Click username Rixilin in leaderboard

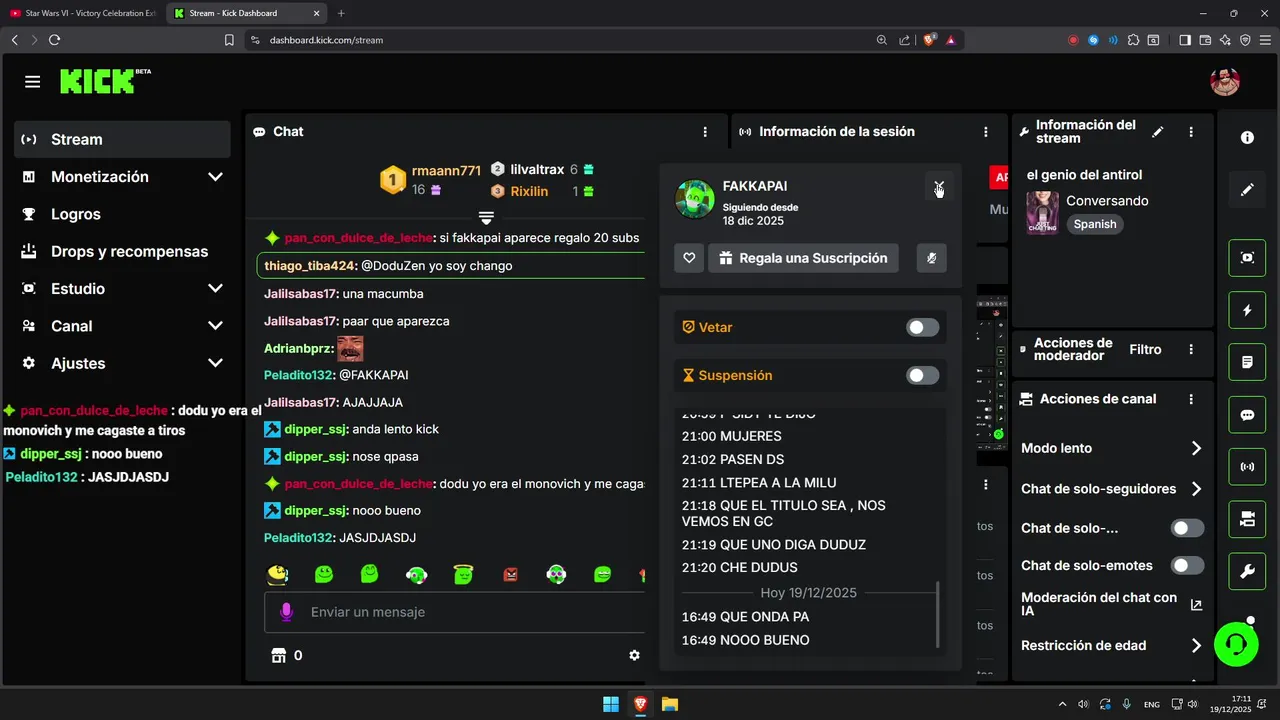[x=529, y=191]
